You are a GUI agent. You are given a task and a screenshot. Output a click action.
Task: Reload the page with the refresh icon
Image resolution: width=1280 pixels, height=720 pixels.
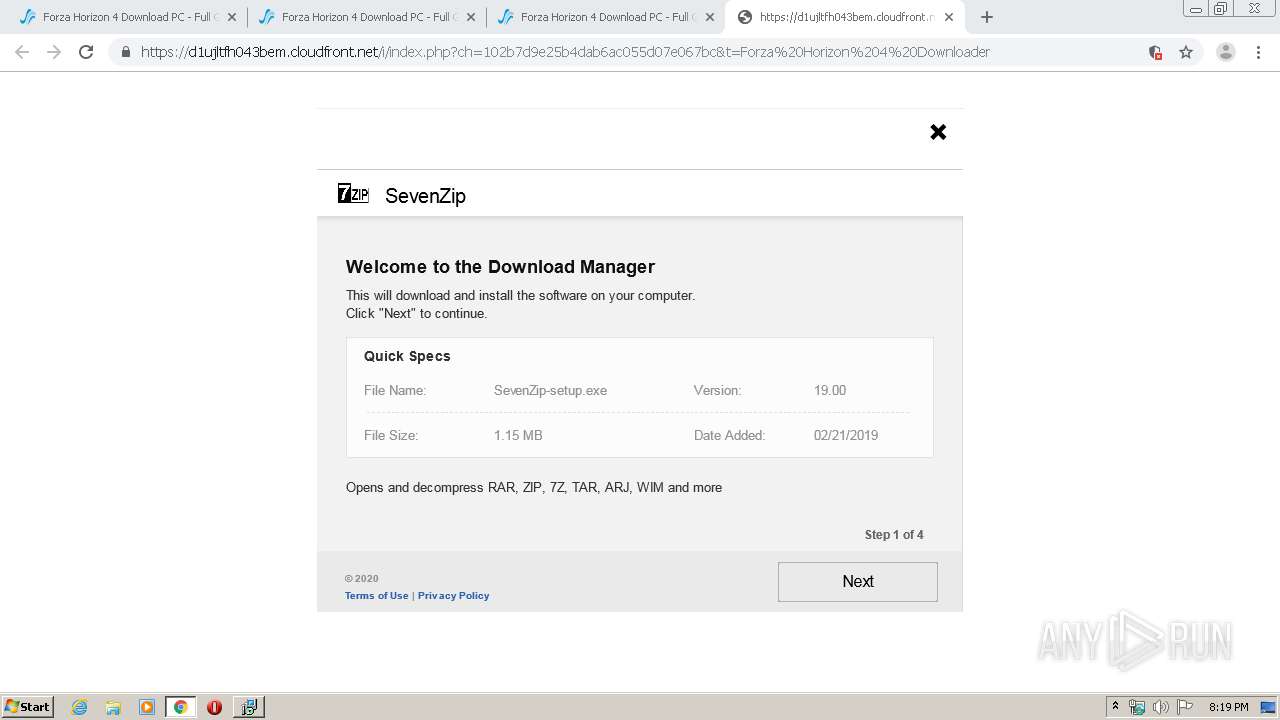point(86,52)
